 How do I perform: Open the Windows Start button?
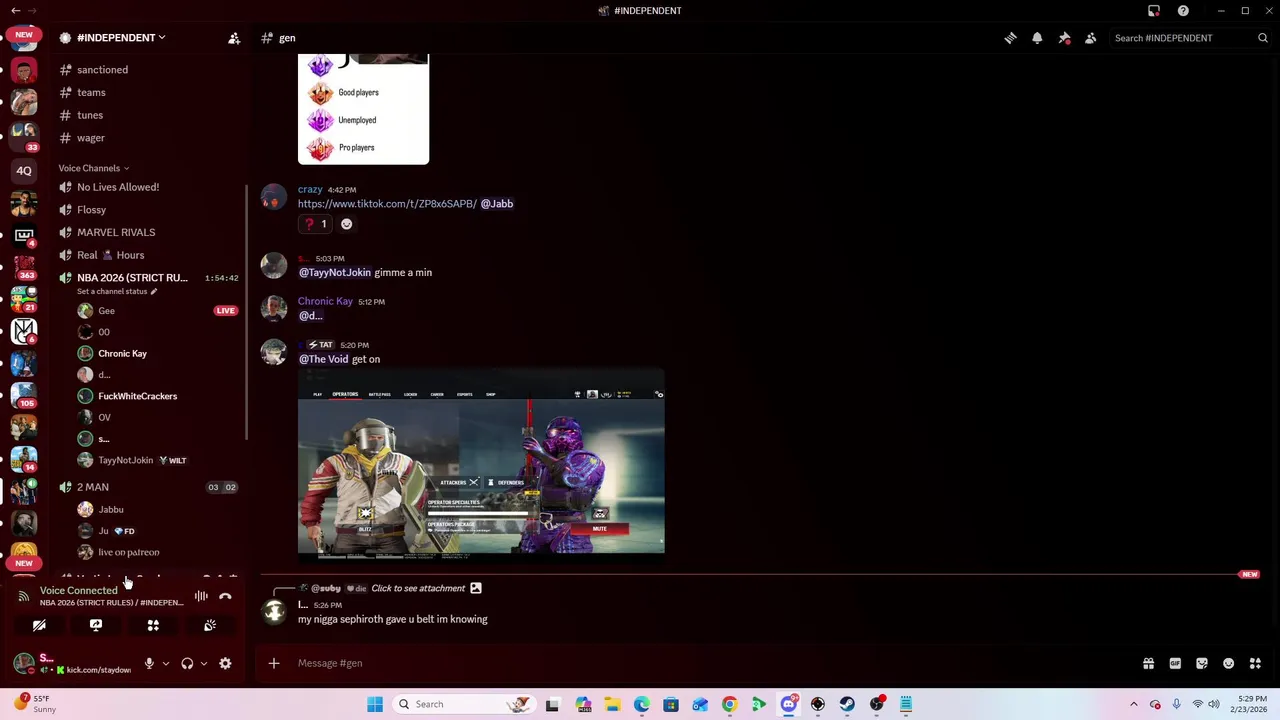[x=375, y=704]
